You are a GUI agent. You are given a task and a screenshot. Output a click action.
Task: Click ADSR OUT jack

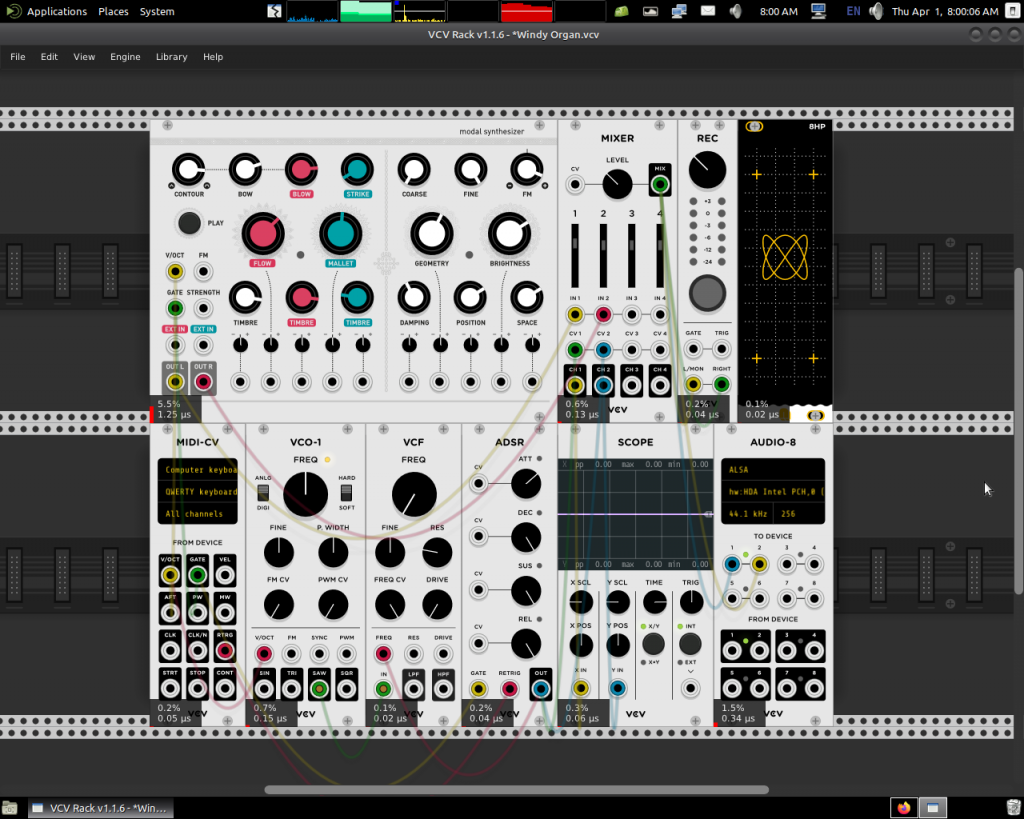pos(541,688)
